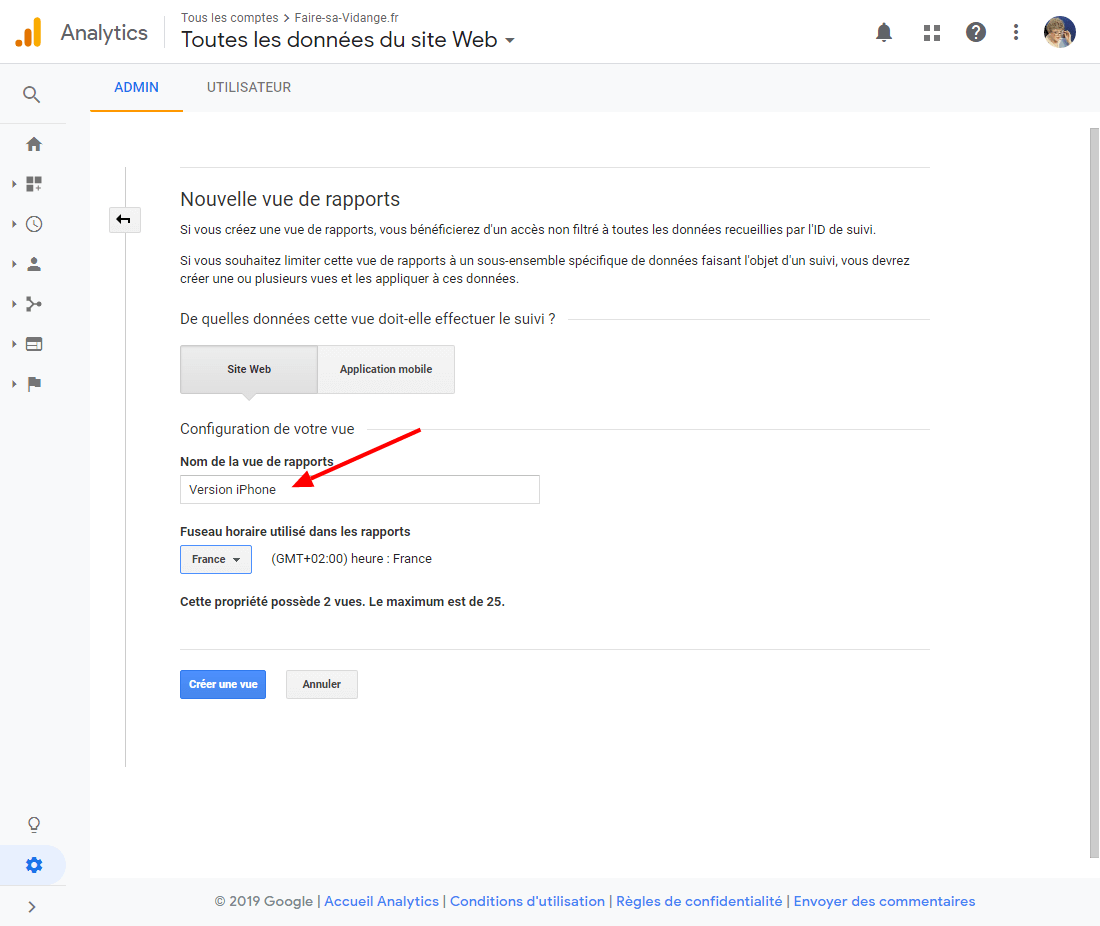The width and height of the screenshot is (1100, 926).
Task: Open the Discover lightbulb icon
Action: (34, 824)
